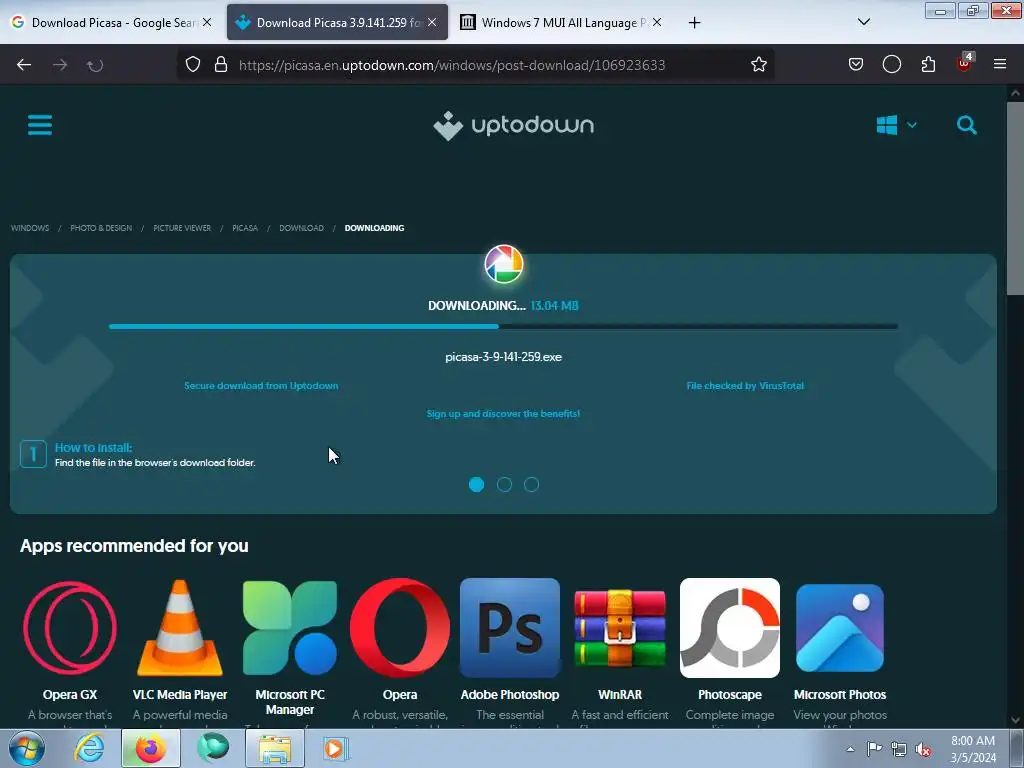Open the Adobe Photoshop title link
This screenshot has width=1024, height=768.
510,694
